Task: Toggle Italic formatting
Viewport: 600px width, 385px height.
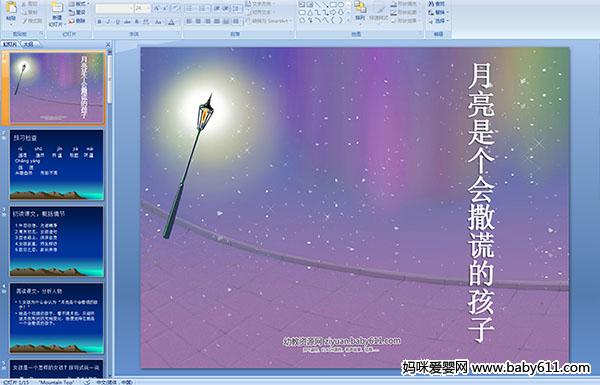Action: [109, 22]
